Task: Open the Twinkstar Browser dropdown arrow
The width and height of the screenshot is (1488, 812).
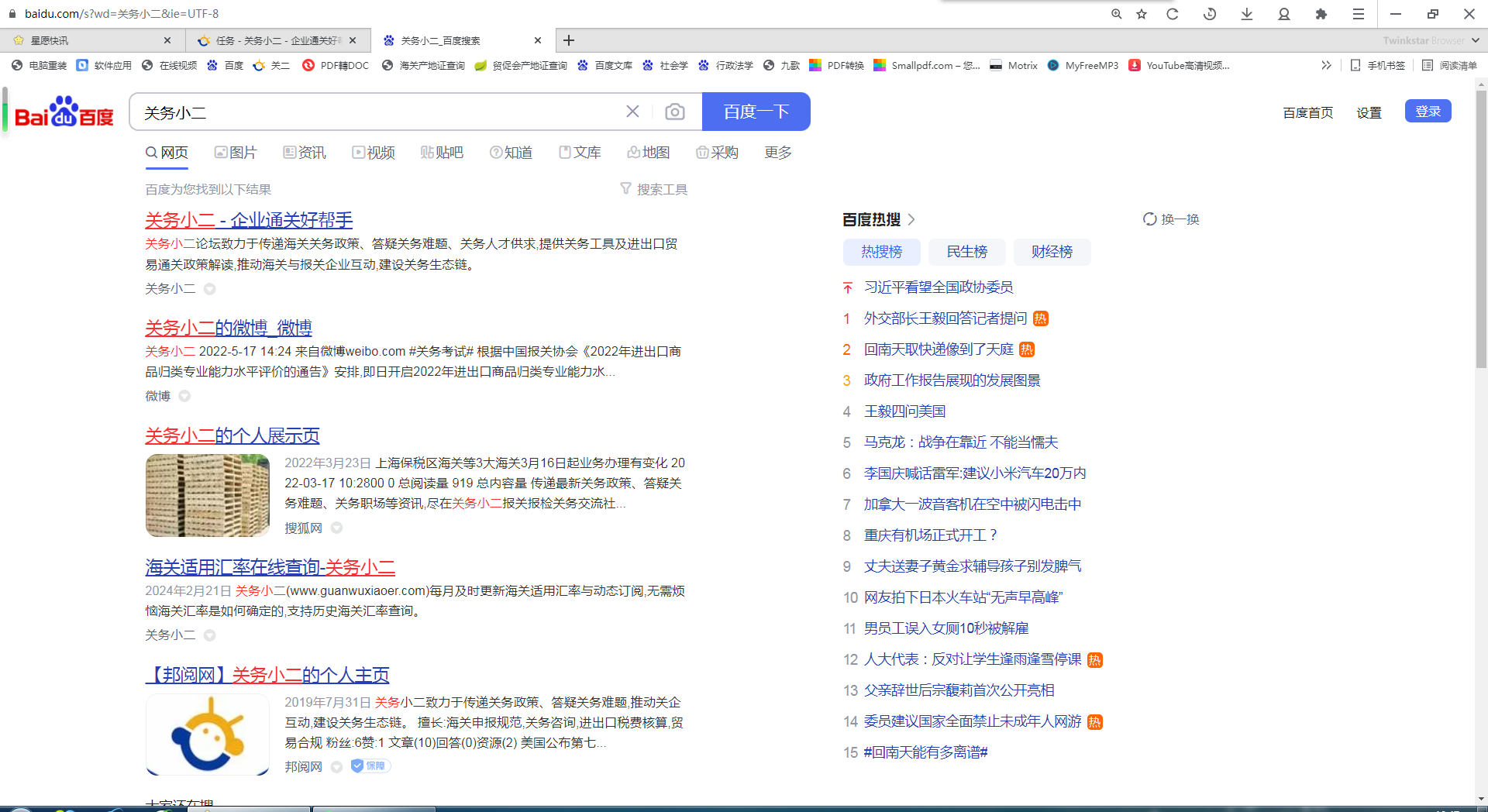Action: tap(1475, 40)
